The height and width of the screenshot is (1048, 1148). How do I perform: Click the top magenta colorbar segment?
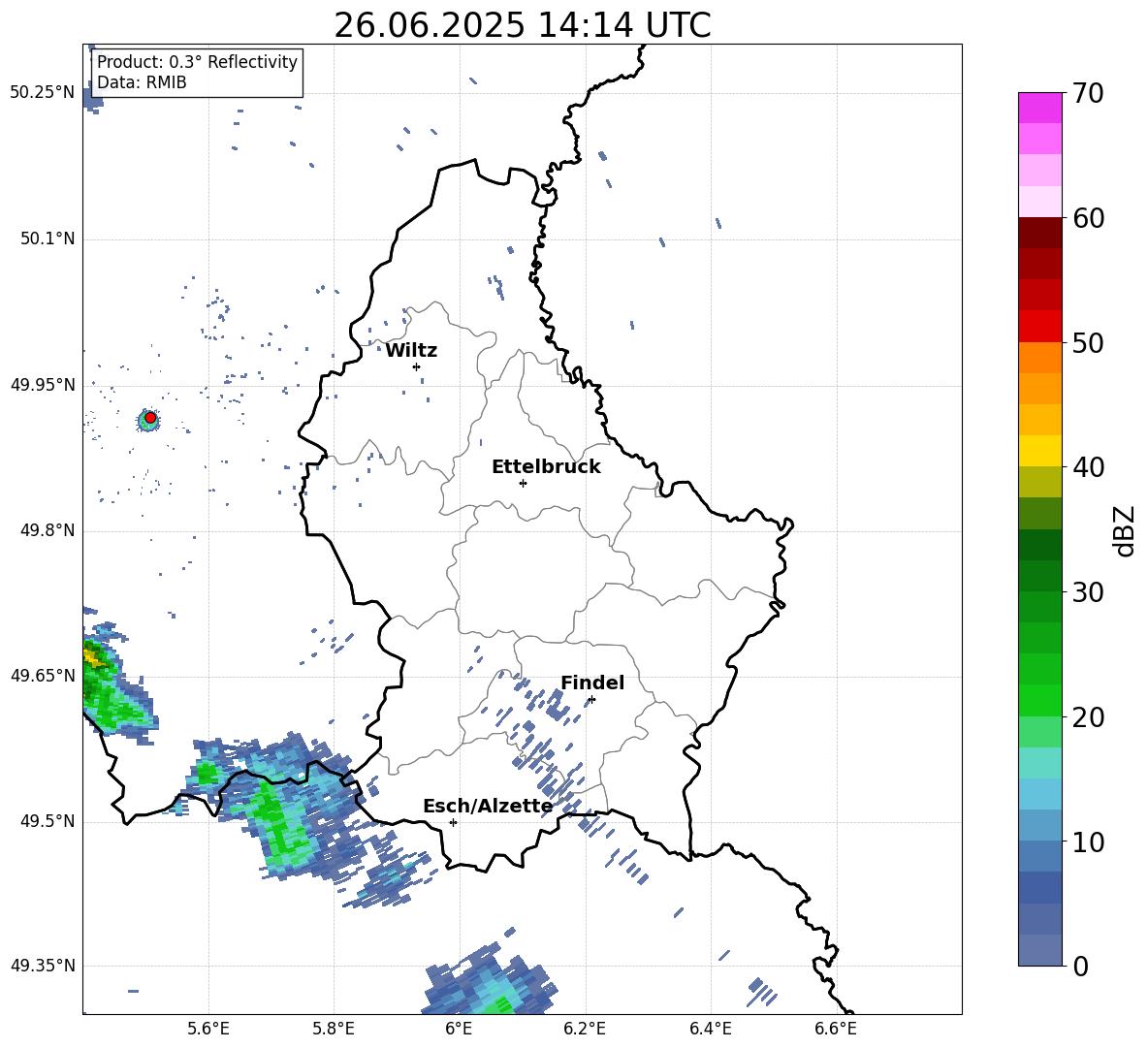click(1039, 108)
